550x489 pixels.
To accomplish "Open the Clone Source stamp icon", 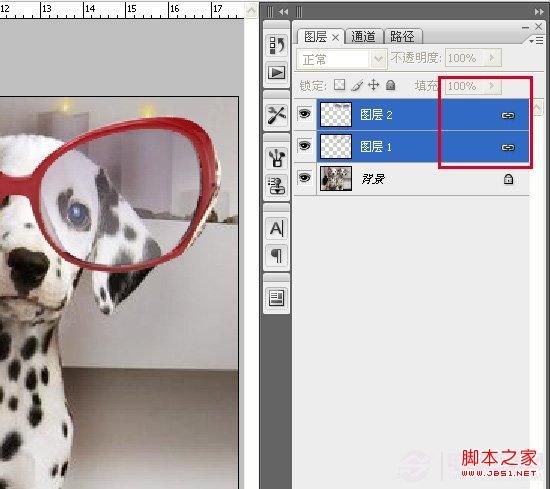I will (x=277, y=186).
